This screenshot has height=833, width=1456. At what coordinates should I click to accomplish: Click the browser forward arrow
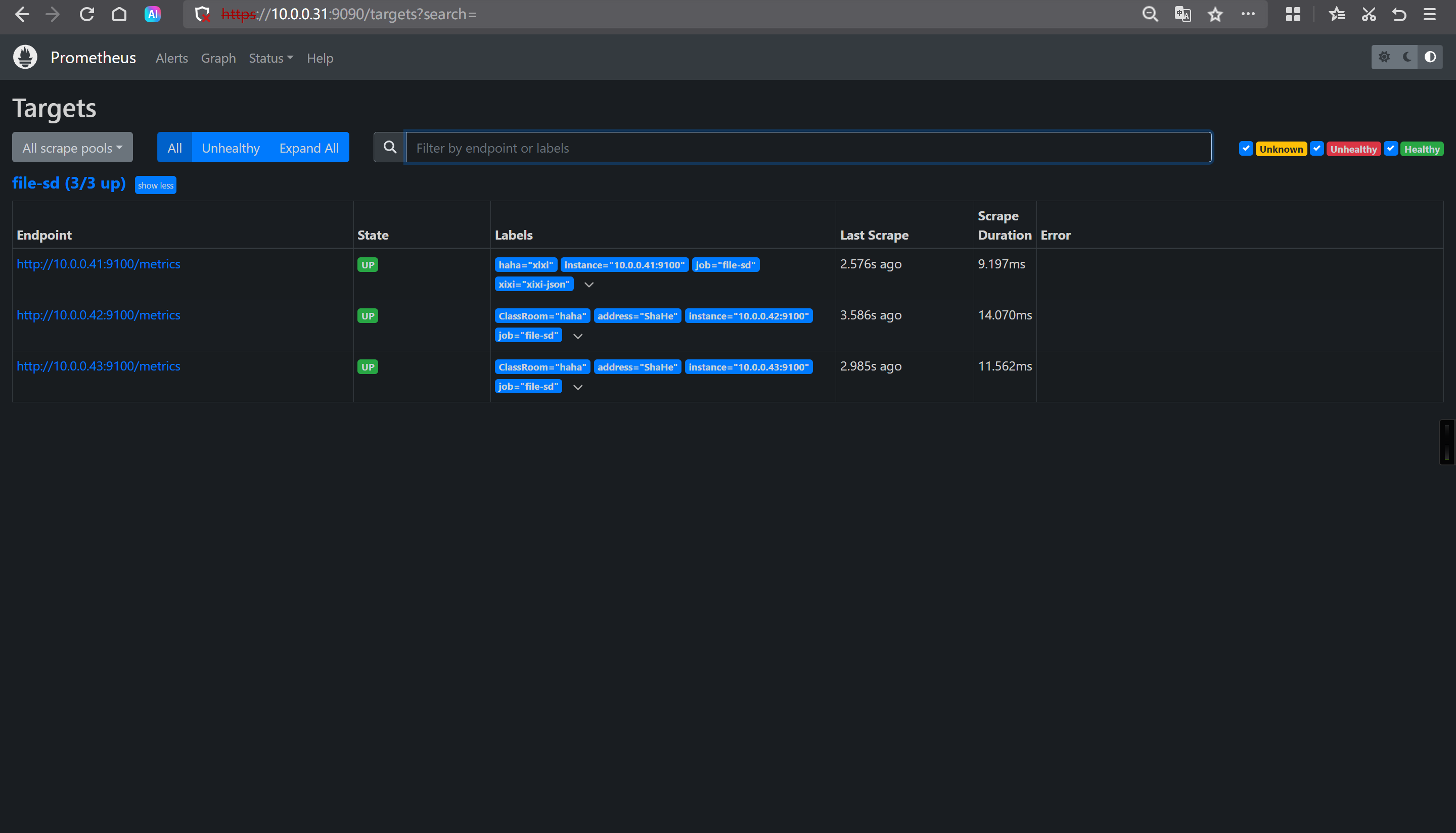click(53, 14)
